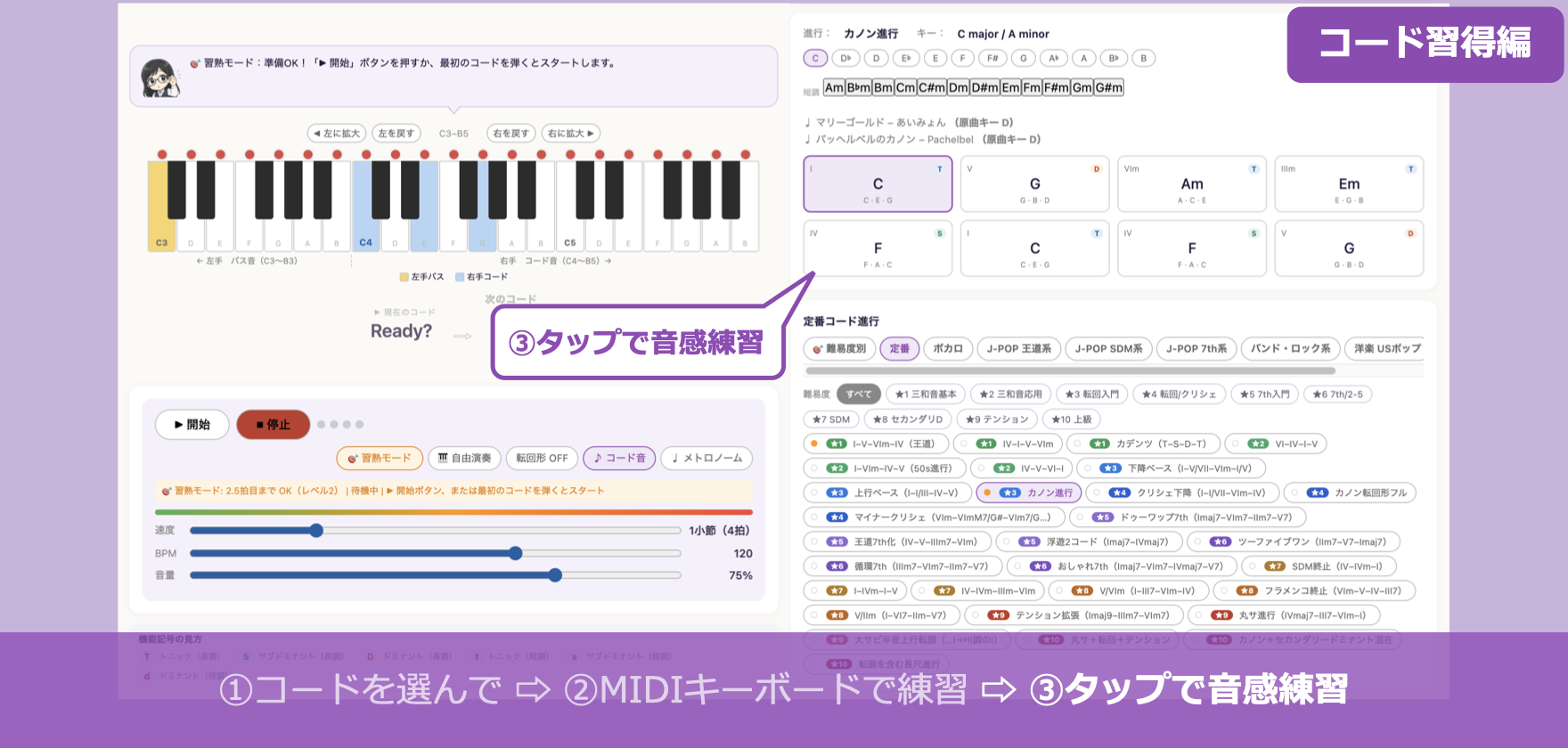Screen dimensions: 1568x748
Task: Open the J-POP 7th系 tab
Action: tap(1196, 349)
